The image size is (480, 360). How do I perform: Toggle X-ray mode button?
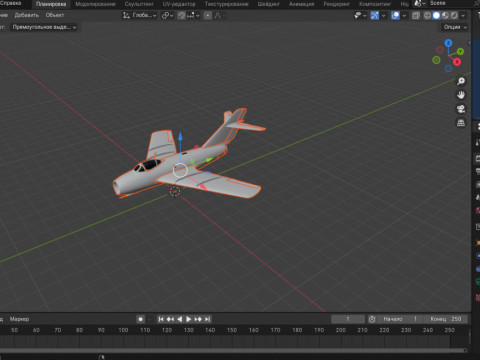tap(416, 16)
